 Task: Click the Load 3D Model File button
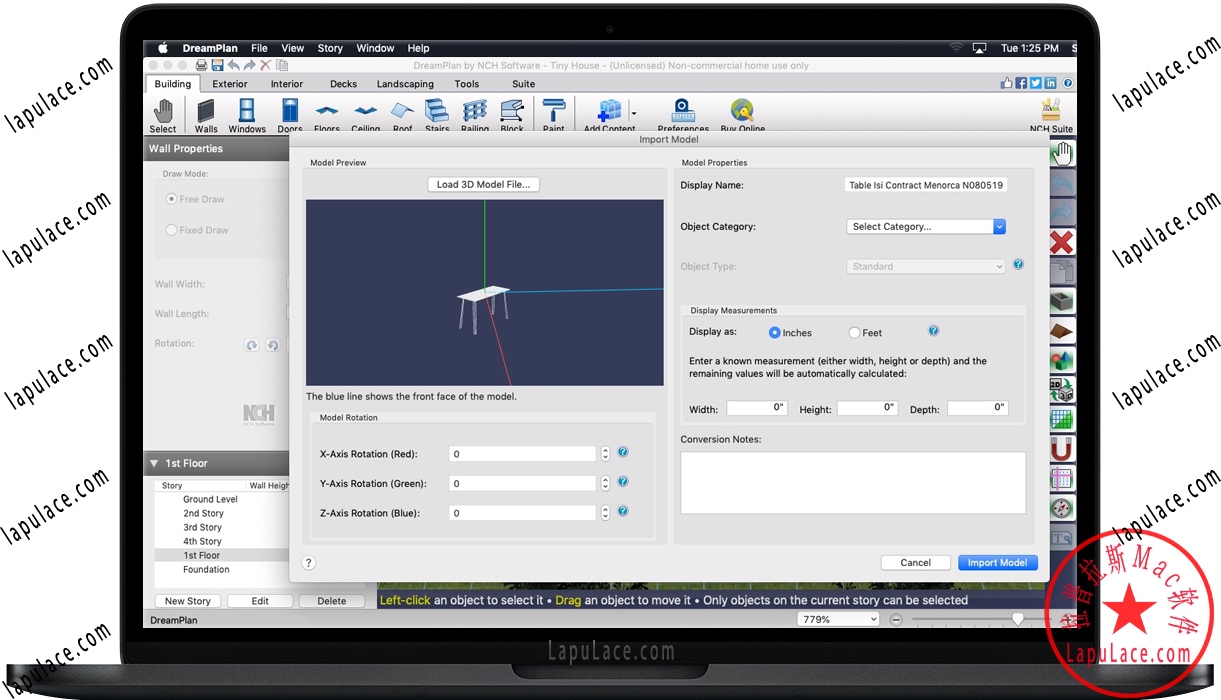tap(484, 184)
